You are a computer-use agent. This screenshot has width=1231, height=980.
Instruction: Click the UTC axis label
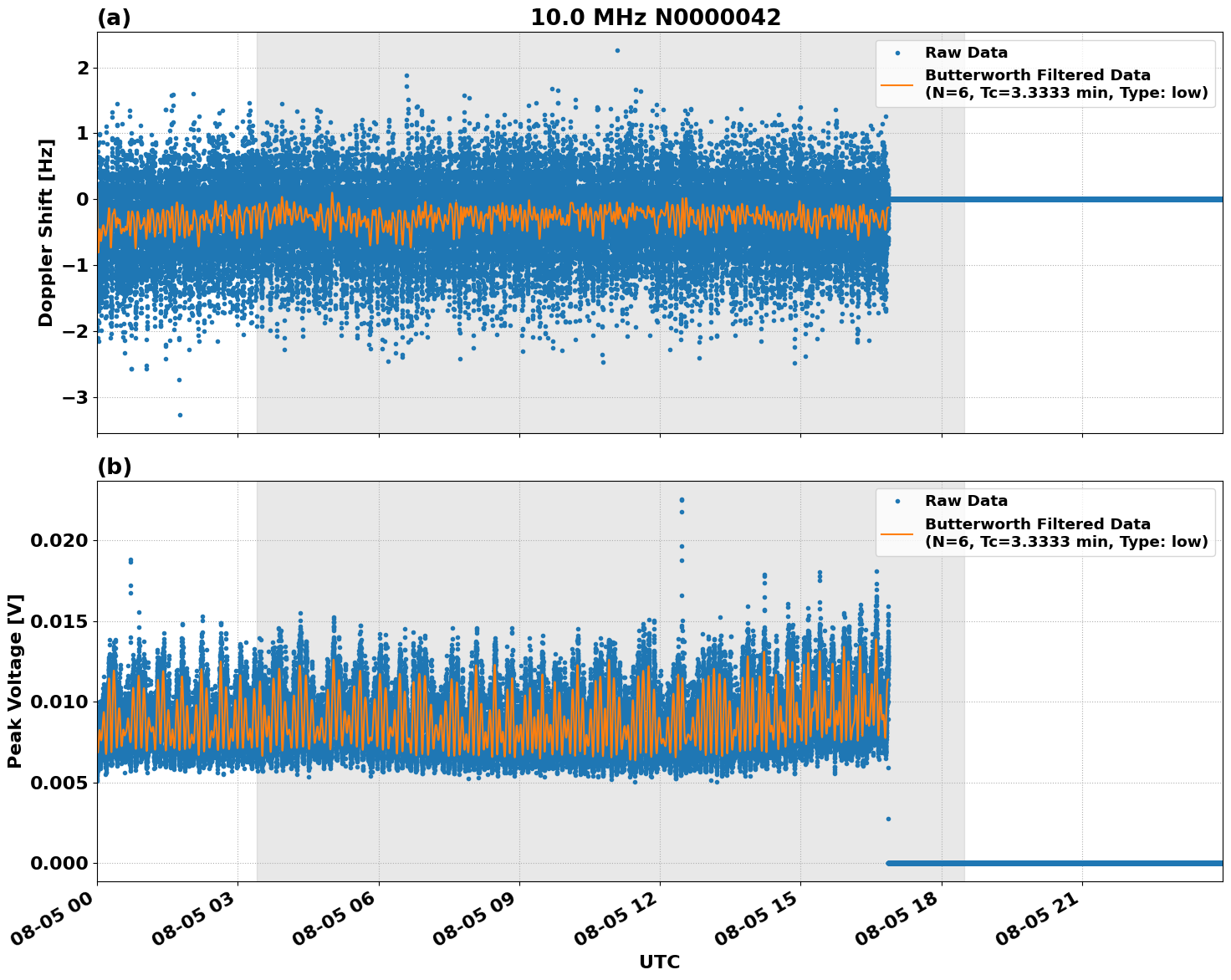659,962
